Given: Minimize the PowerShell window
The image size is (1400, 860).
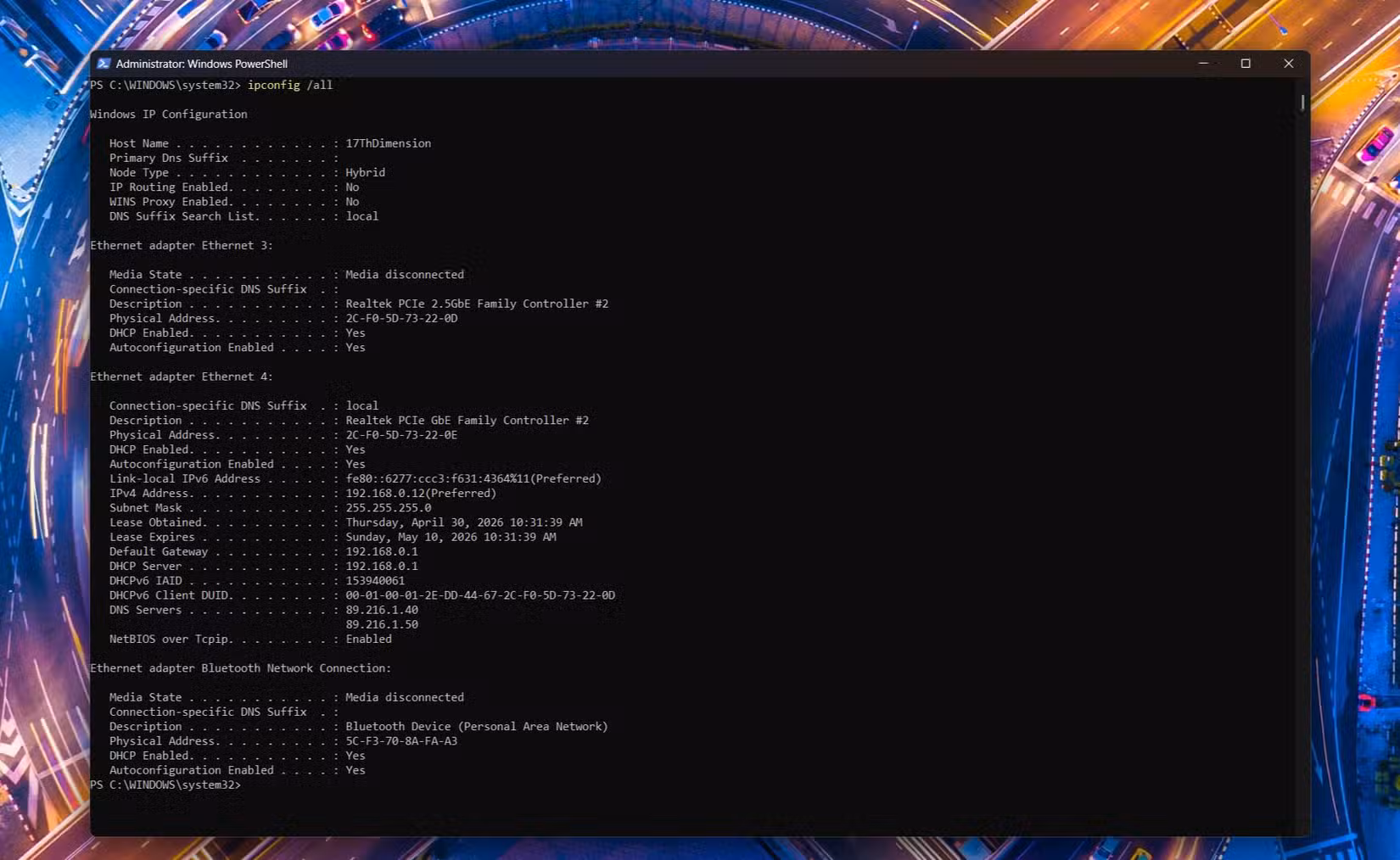Looking at the screenshot, I should click(1203, 64).
